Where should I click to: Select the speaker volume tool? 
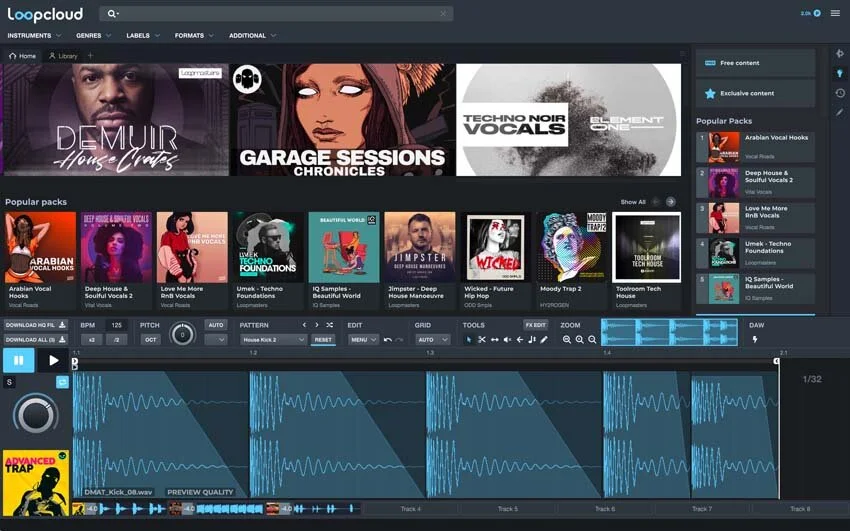click(x=507, y=340)
